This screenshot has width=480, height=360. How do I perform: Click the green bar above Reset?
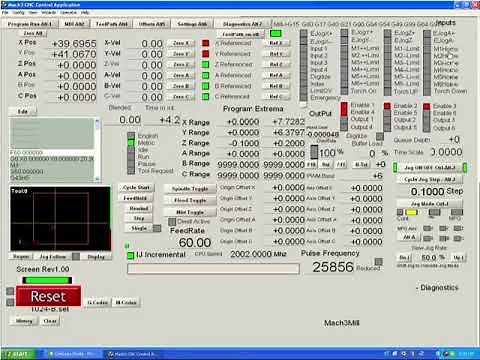(47, 280)
